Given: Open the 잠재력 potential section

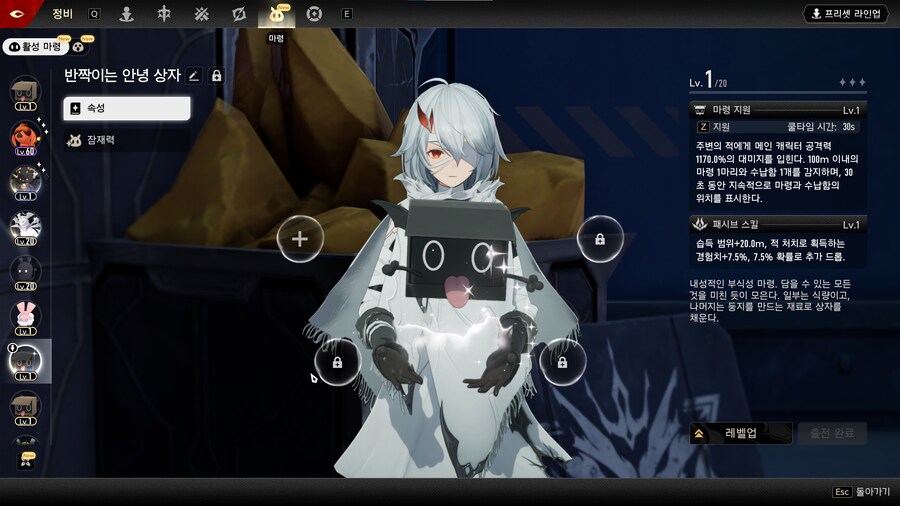Looking at the screenshot, I should pos(126,140).
